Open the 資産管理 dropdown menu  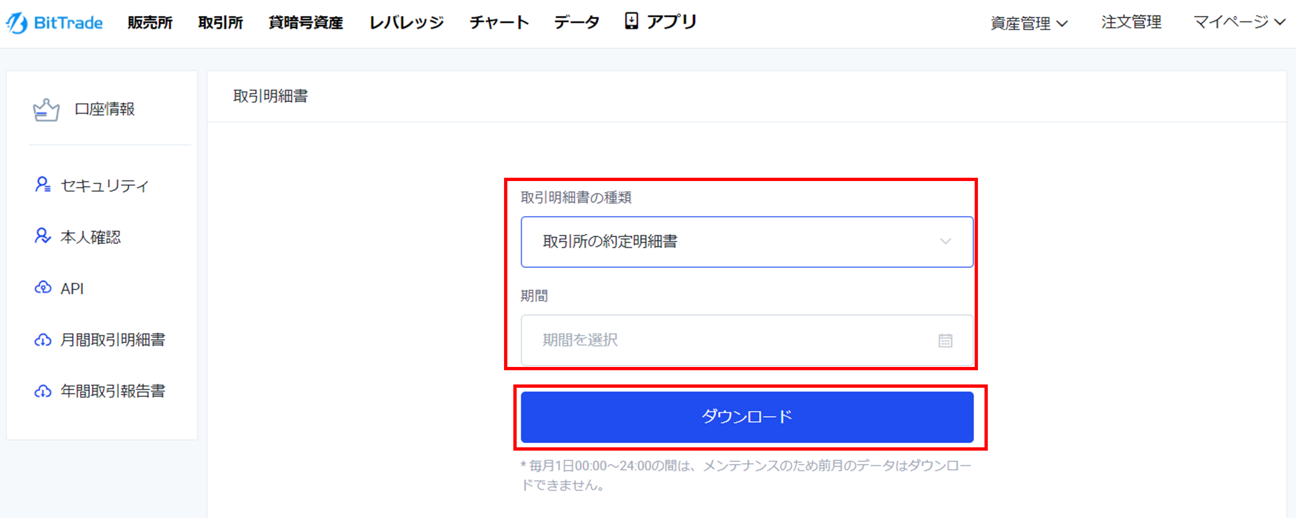pos(1029,23)
